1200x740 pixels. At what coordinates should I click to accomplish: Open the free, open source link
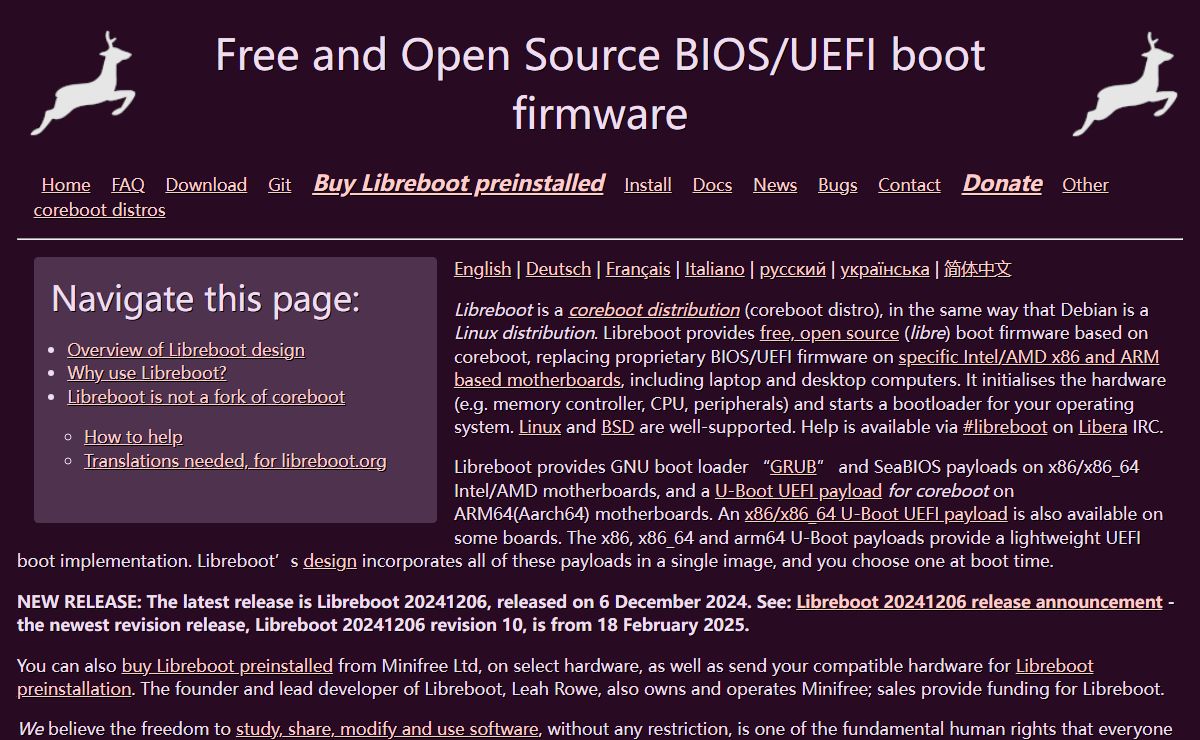pos(829,333)
